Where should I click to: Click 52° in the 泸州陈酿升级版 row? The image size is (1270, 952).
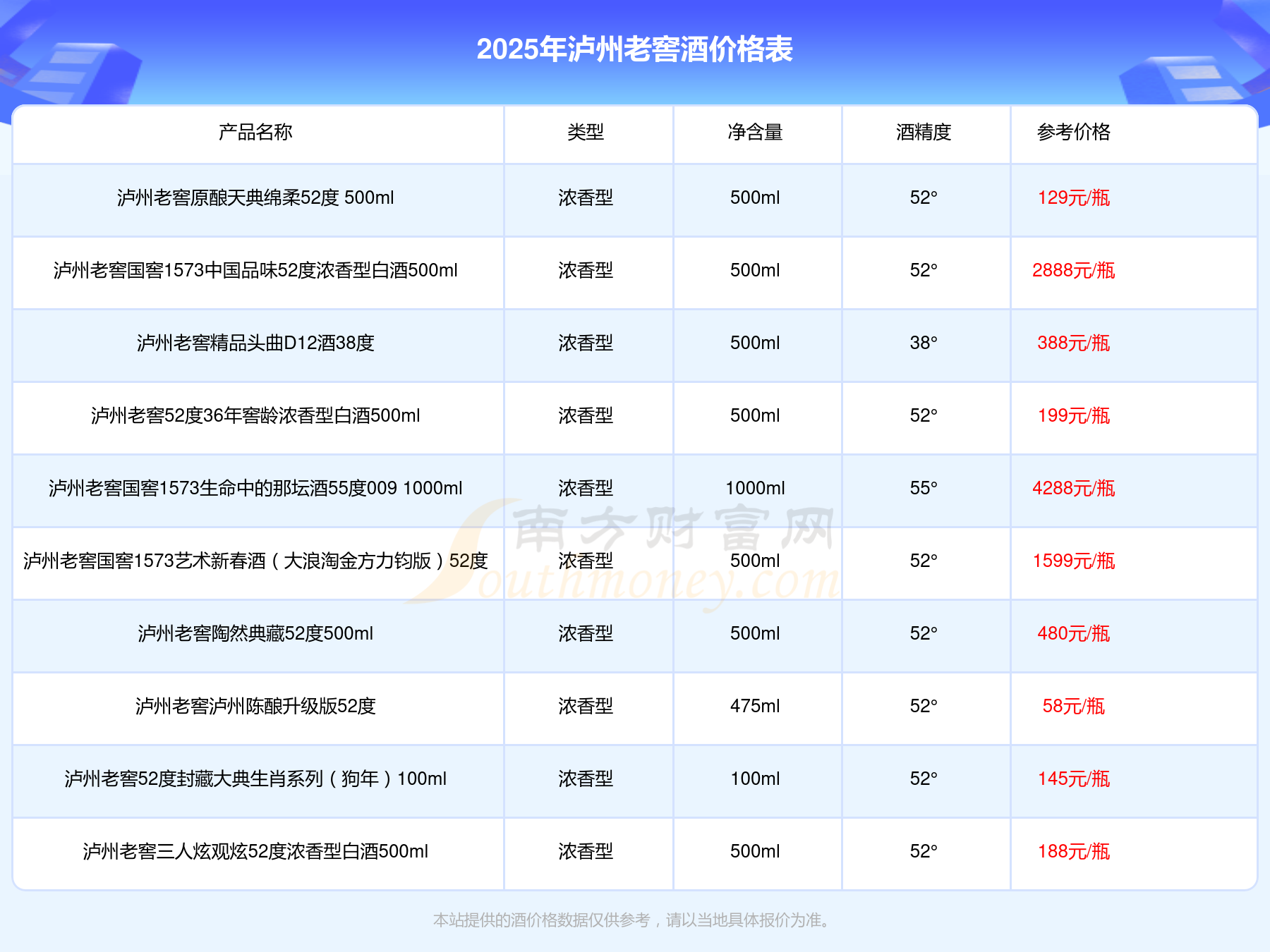924,706
